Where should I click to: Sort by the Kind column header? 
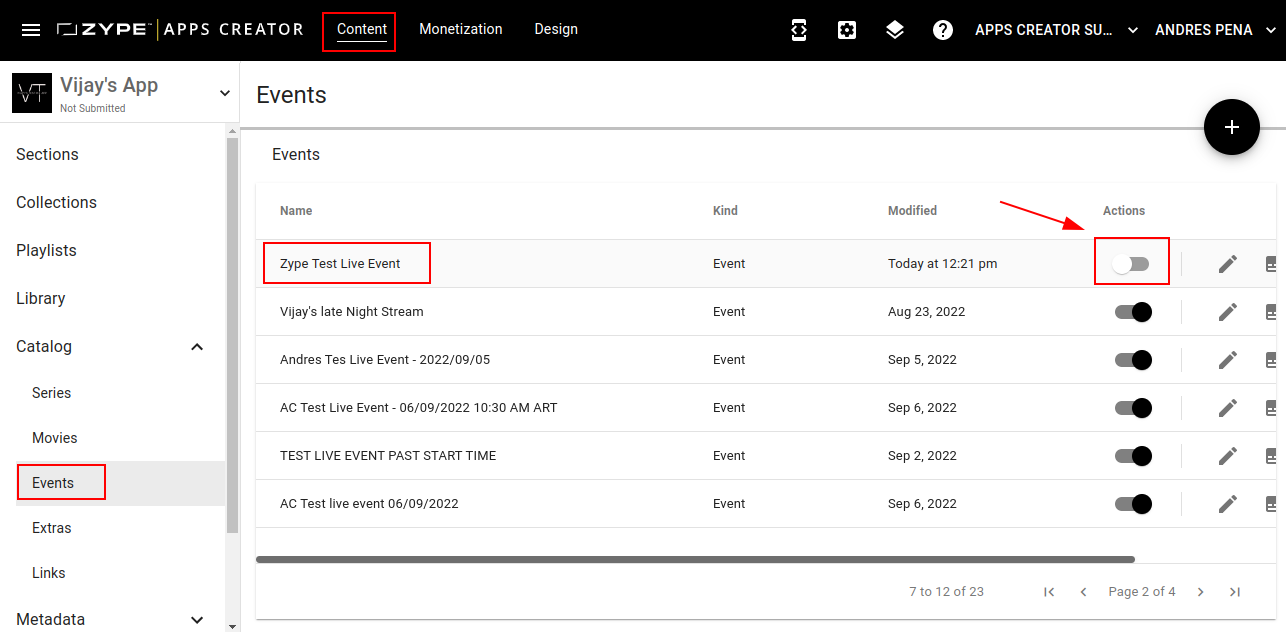point(725,211)
